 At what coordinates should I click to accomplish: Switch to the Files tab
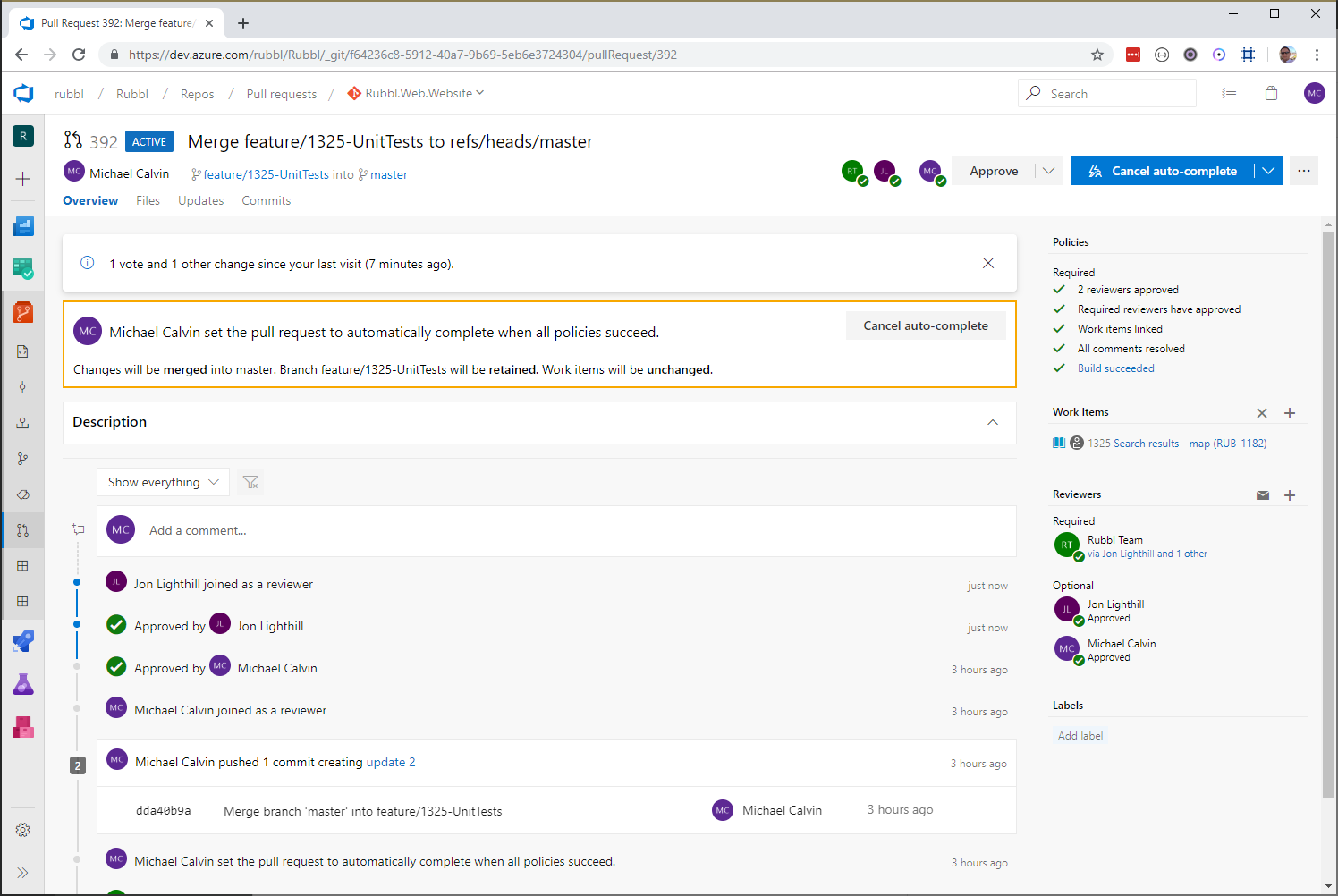148,200
